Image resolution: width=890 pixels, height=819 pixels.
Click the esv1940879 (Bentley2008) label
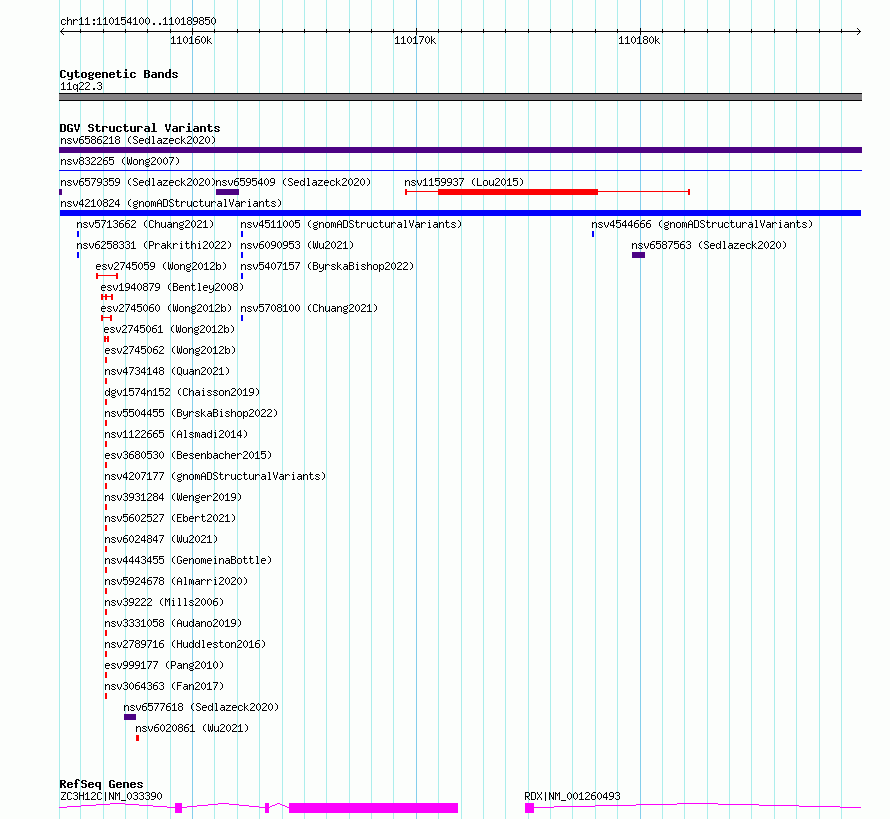click(172, 287)
